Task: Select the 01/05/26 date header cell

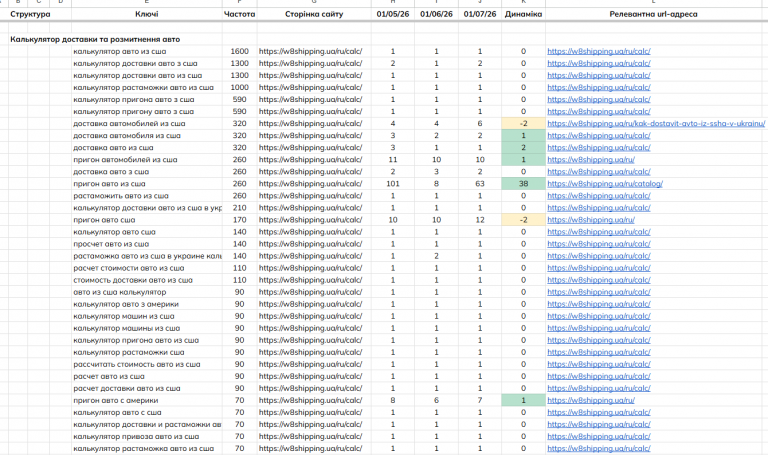Action: [393, 14]
